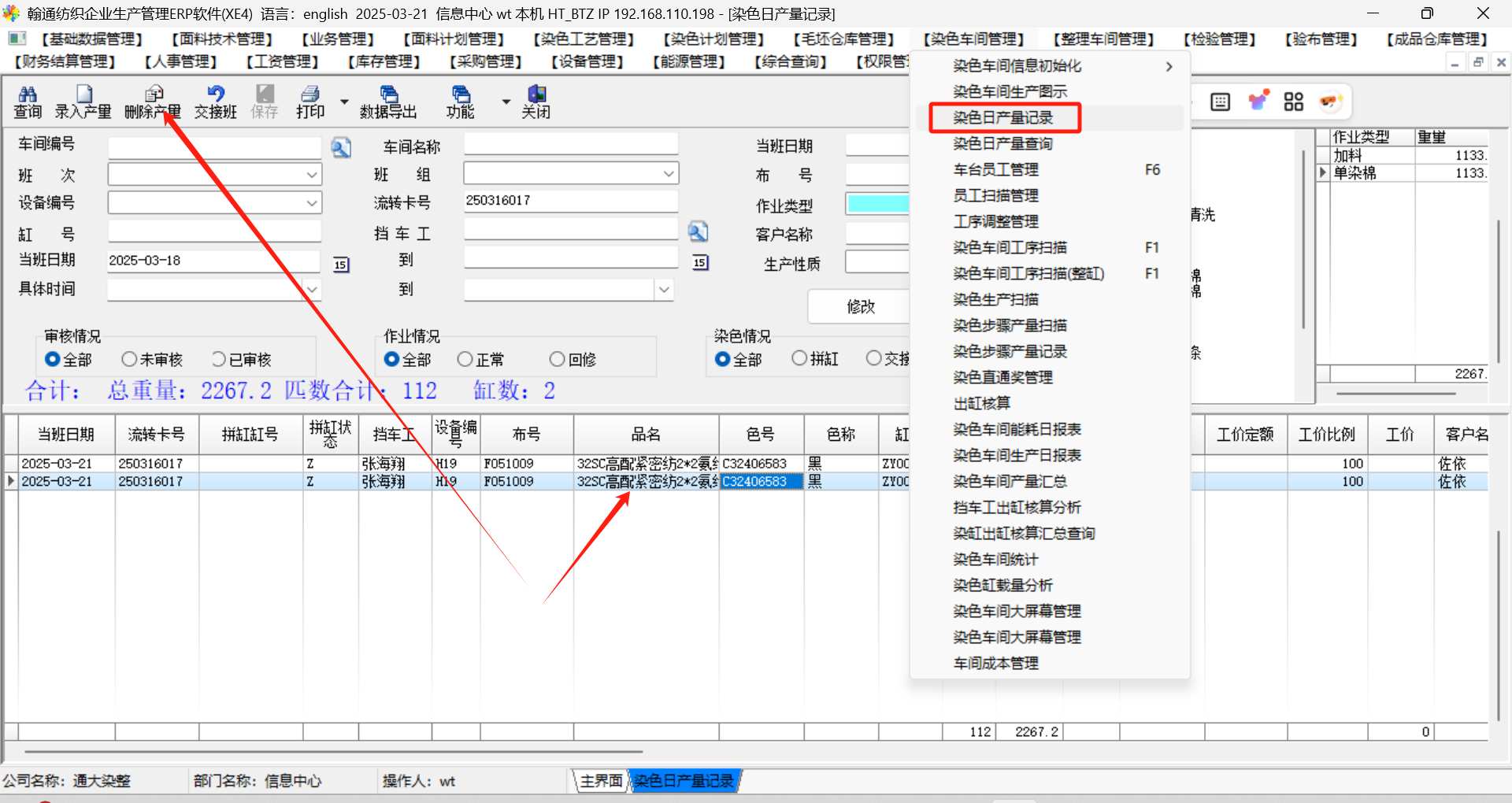Select 正常 radio option
Viewport: 1512px width, 803px height.
point(465,359)
